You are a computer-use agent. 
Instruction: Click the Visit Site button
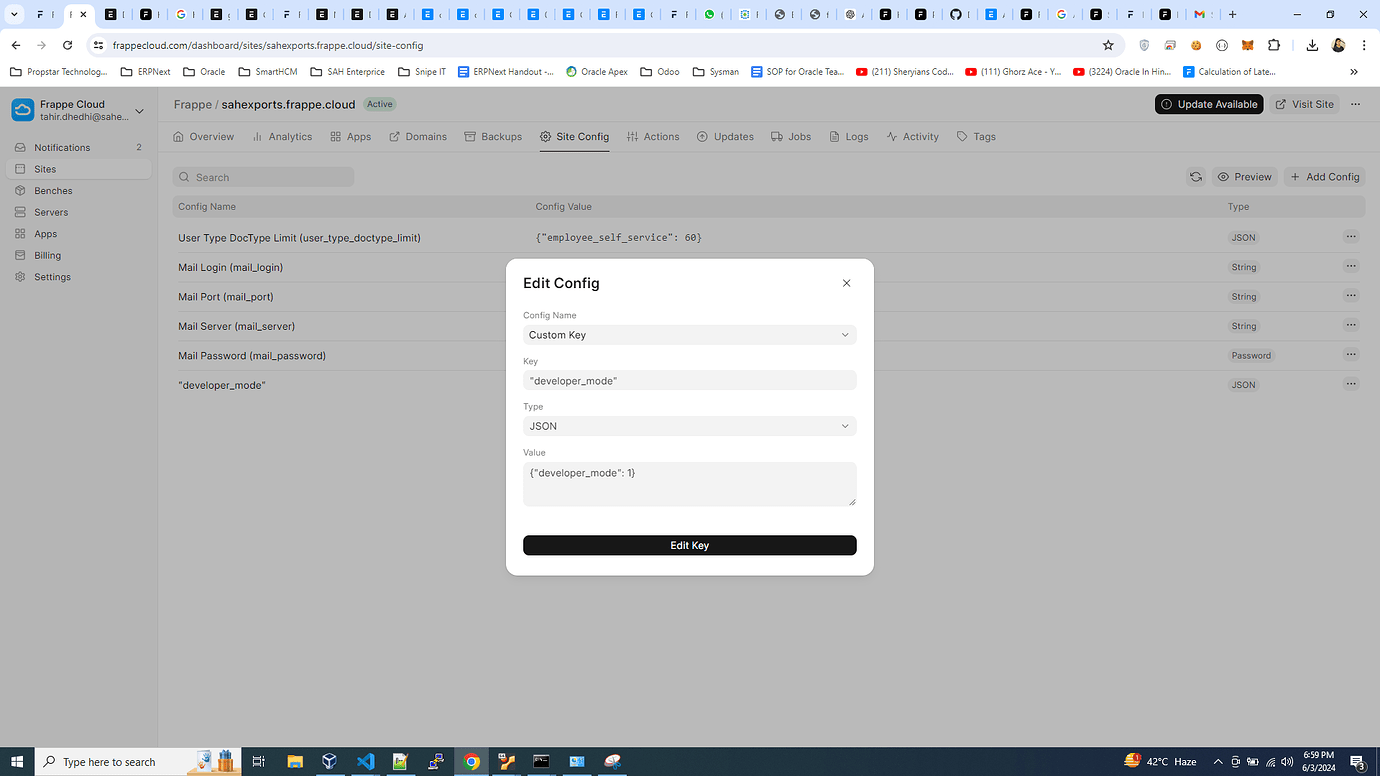[1305, 104]
